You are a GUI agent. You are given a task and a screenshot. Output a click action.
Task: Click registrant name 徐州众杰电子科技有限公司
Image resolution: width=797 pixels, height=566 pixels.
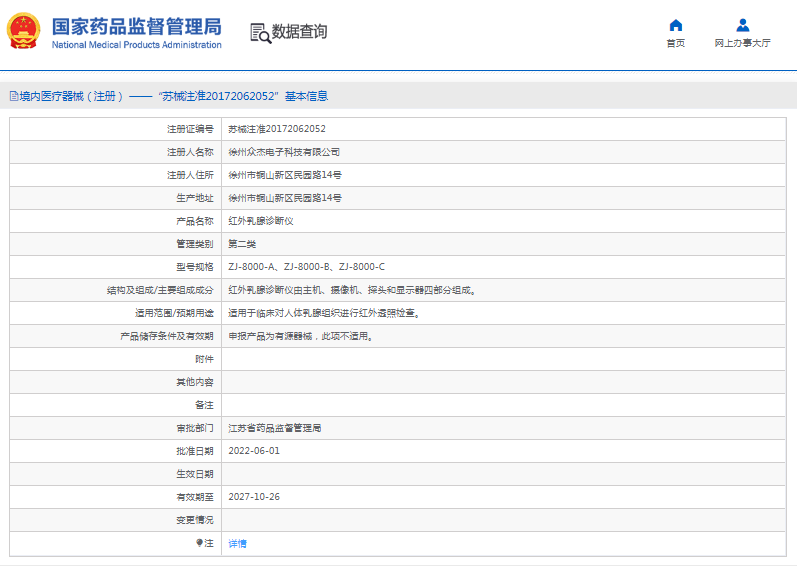pos(284,152)
